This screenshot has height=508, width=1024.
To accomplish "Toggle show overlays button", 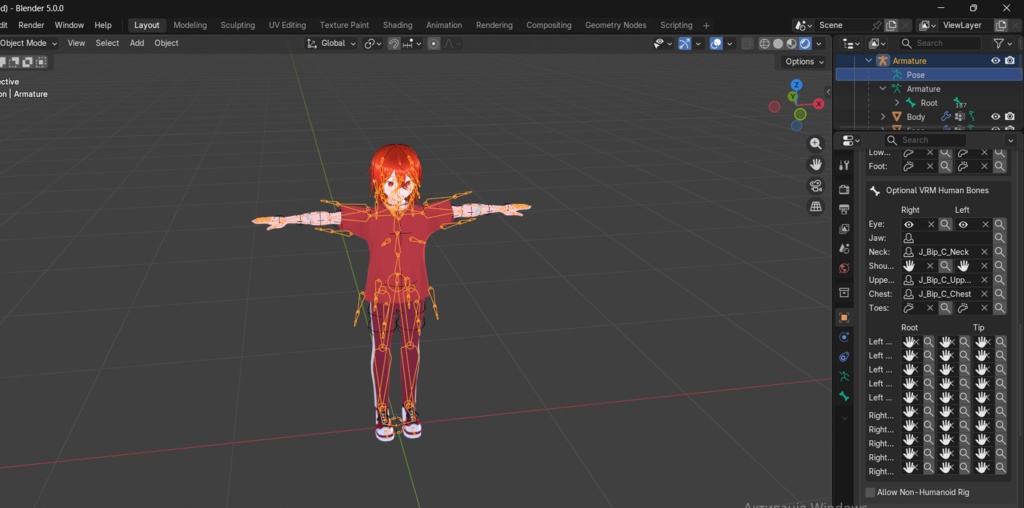I will click(716, 43).
